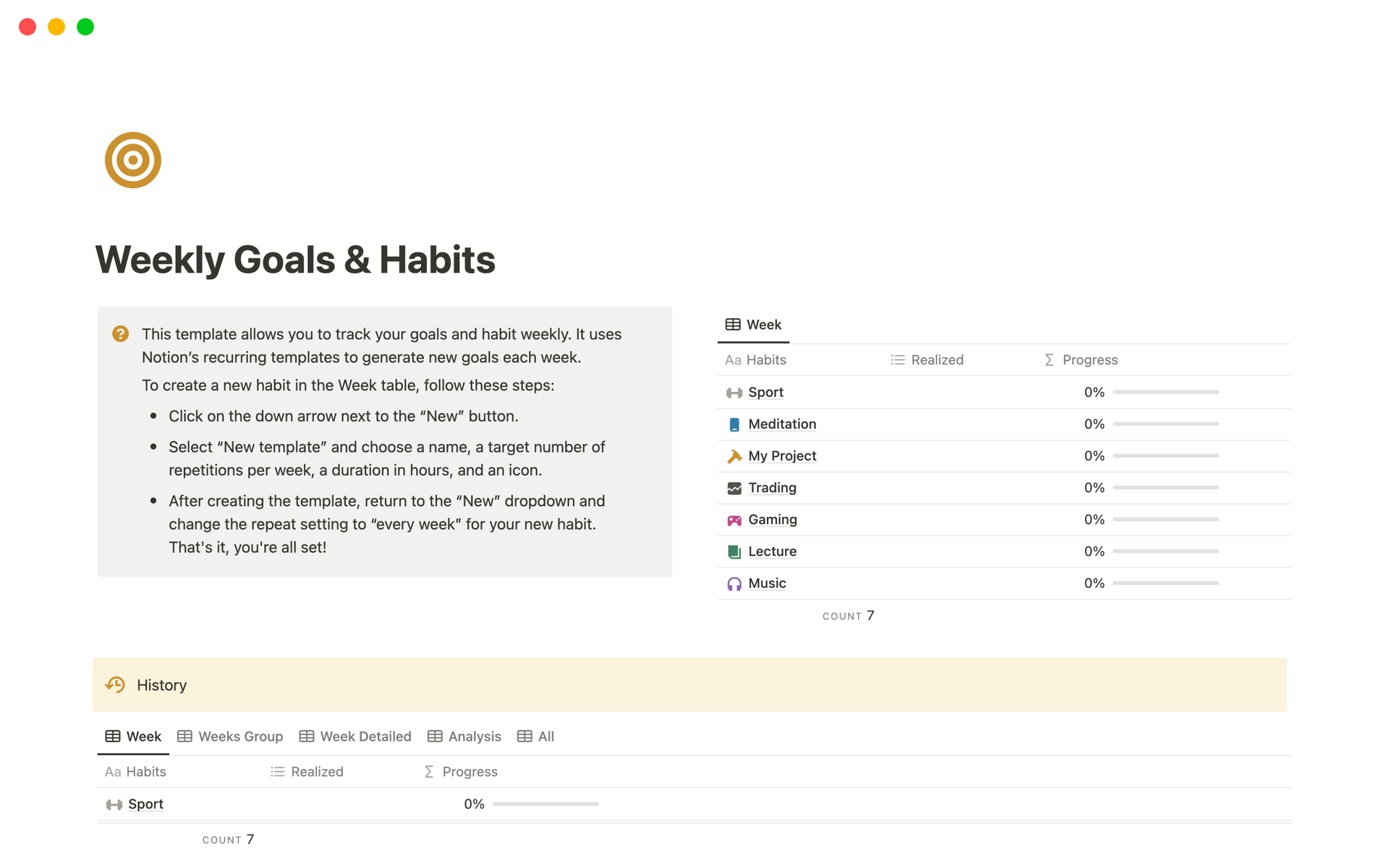Click the target page icon above the title

133,160
